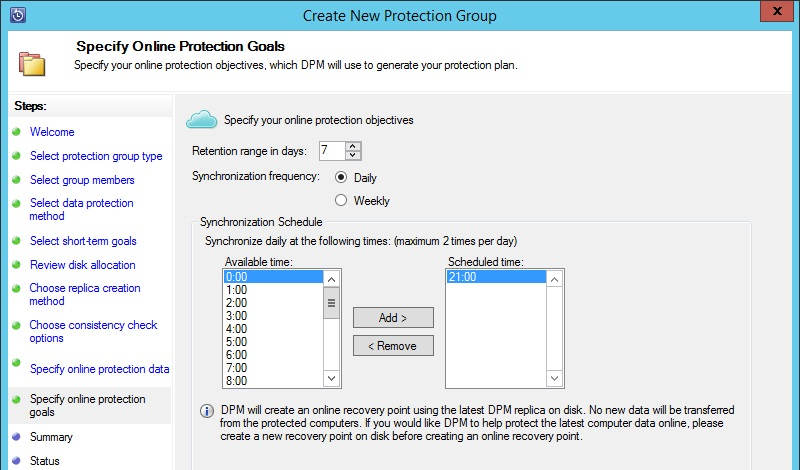Viewport: 800px width, 470px height.
Task: Click the Add > button
Action: pos(393,317)
